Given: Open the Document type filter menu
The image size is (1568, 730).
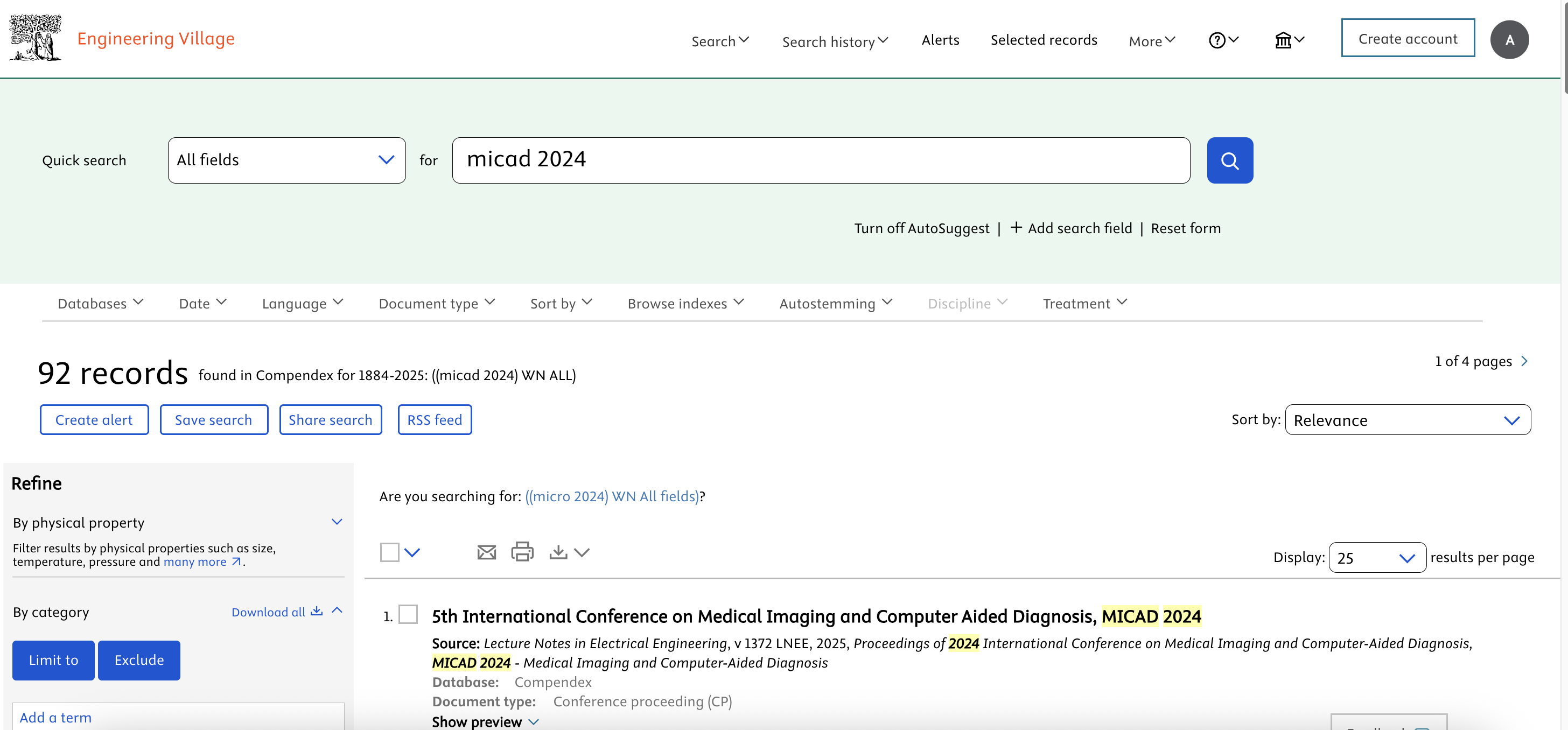Looking at the screenshot, I should pyautogui.click(x=437, y=303).
